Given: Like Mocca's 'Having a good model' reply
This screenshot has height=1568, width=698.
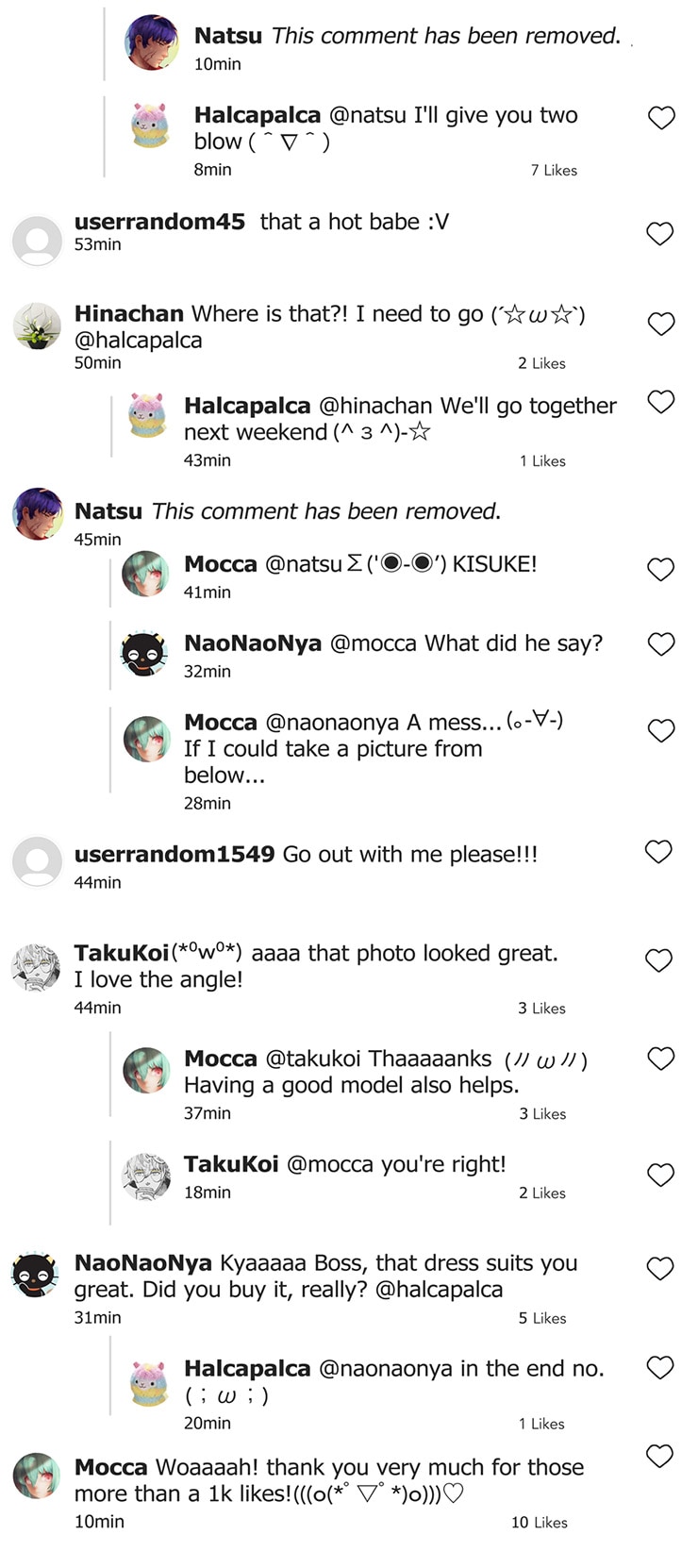Looking at the screenshot, I should 661,1059.
